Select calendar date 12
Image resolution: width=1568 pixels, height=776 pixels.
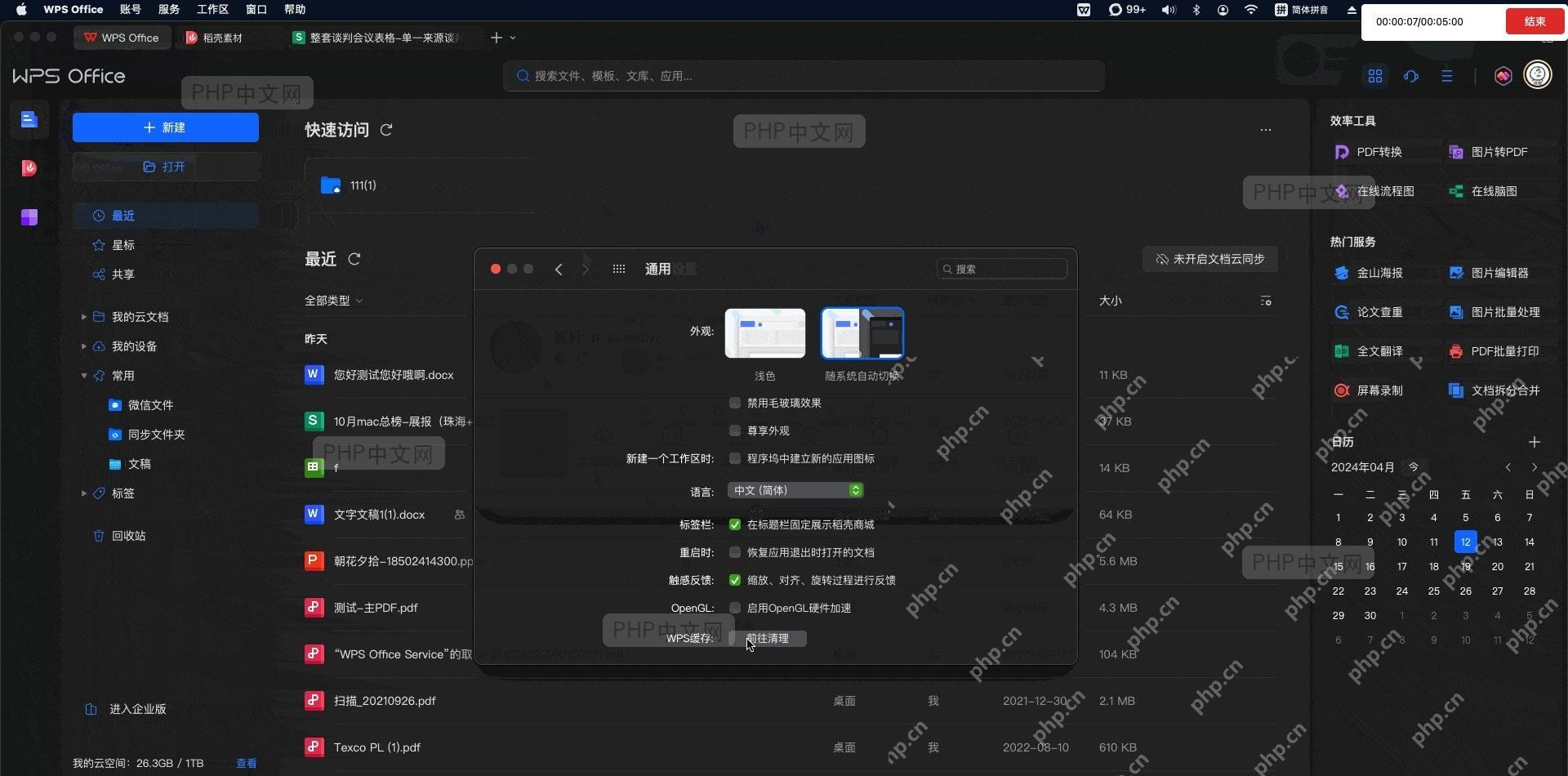1466,542
